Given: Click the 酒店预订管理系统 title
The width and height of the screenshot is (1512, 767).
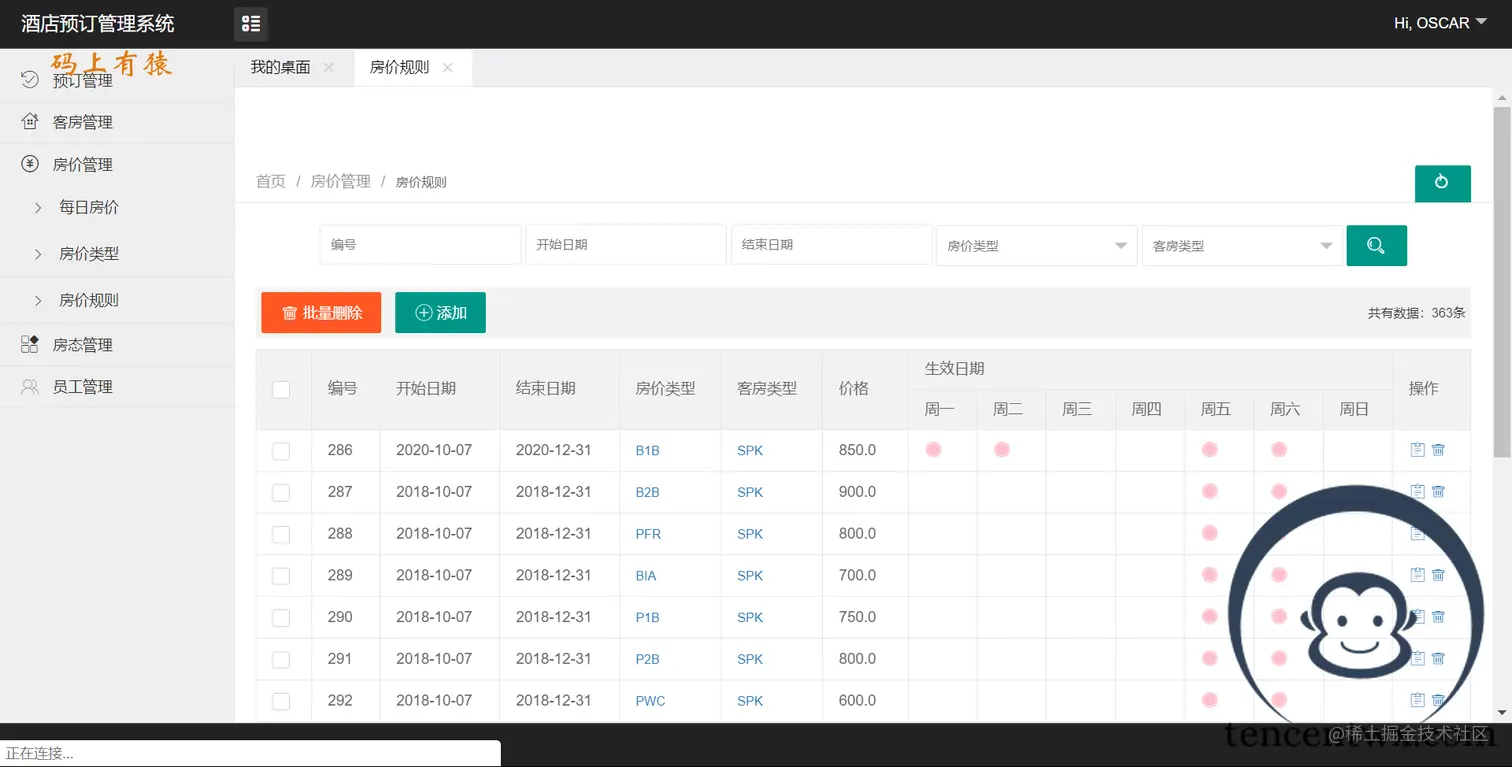Looking at the screenshot, I should [98, 24].
